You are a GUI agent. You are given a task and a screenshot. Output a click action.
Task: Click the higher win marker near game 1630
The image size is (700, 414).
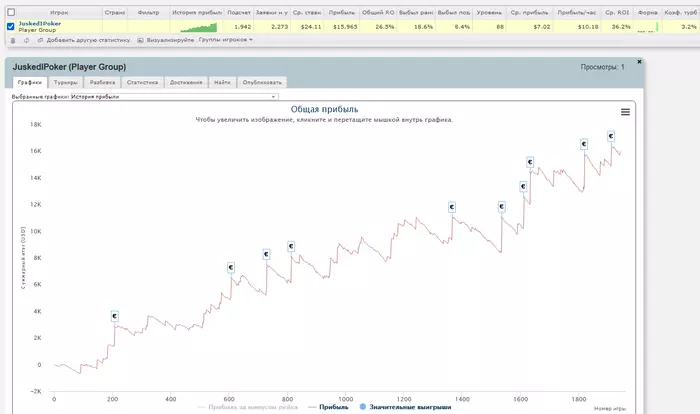[x=530, y=162]
